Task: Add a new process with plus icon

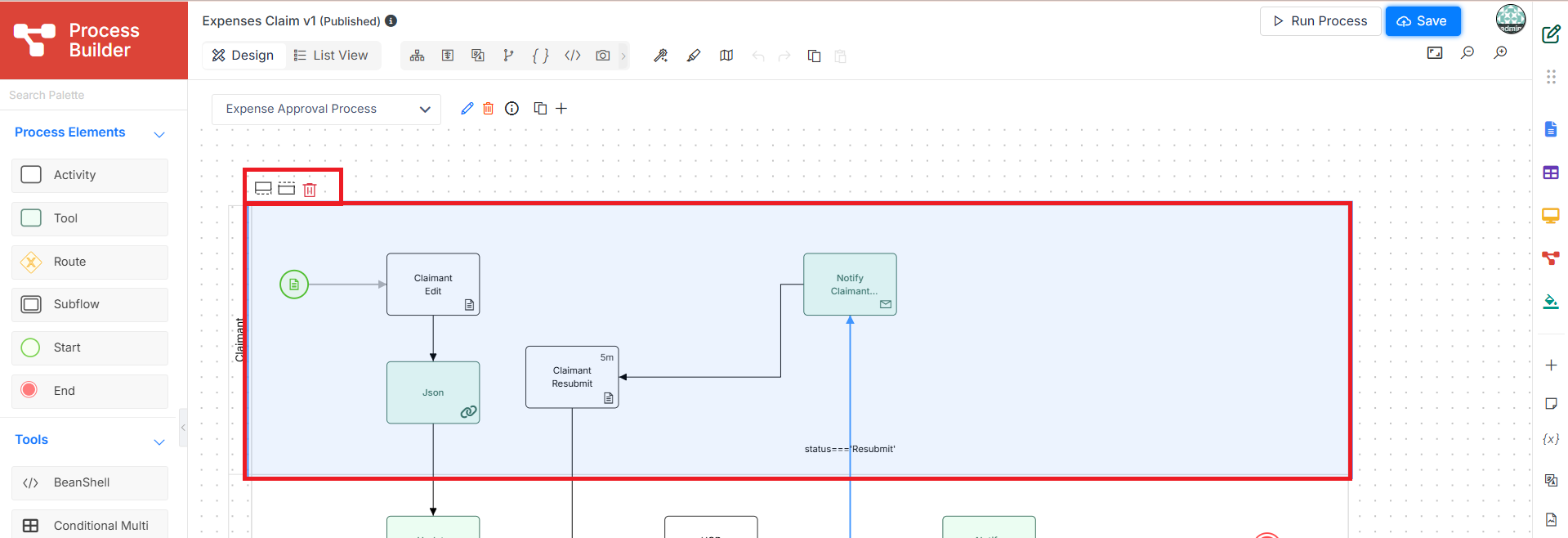Action: 561,109
